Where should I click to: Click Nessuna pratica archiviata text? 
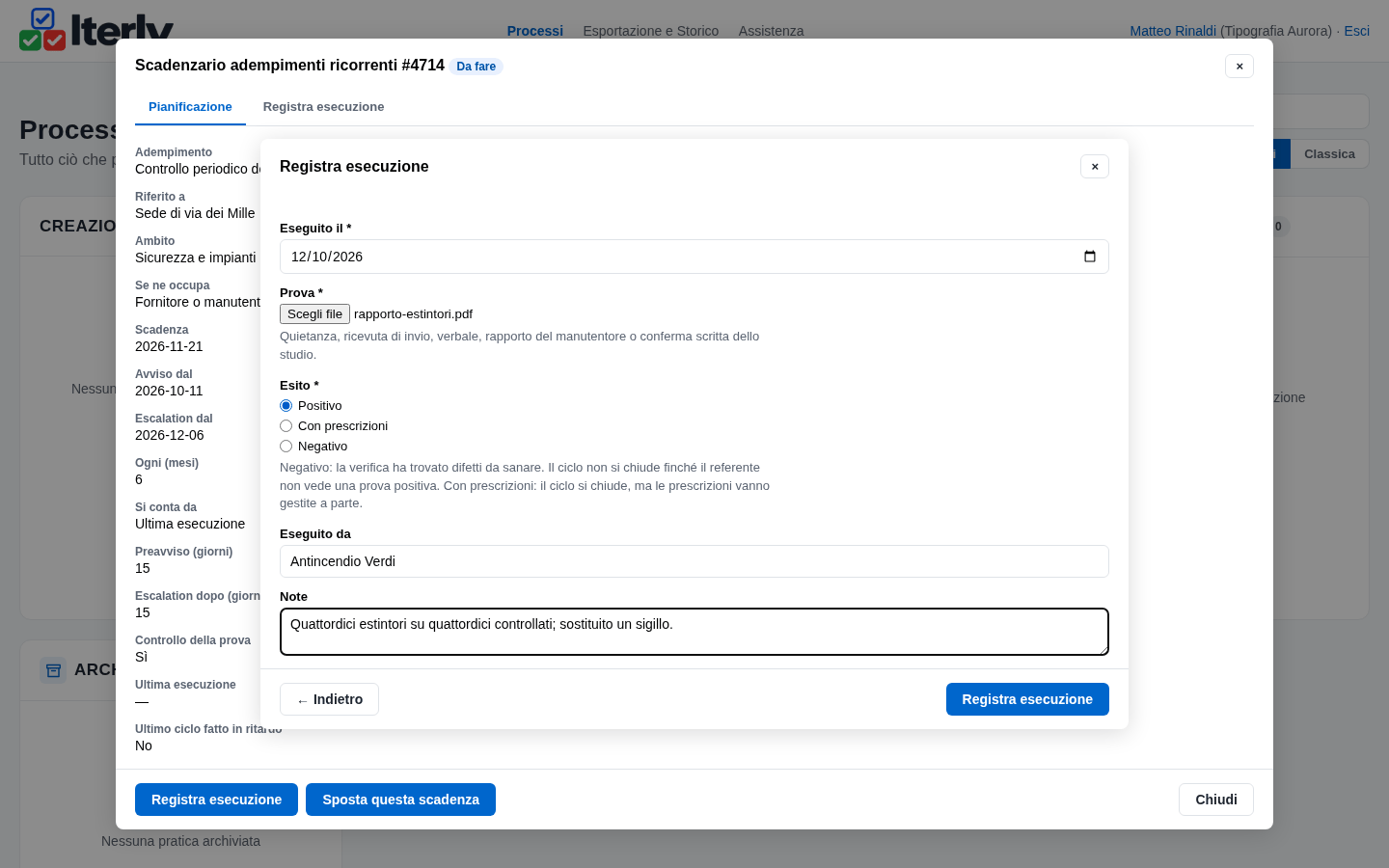pyautogui.click(x=180, y=841)
